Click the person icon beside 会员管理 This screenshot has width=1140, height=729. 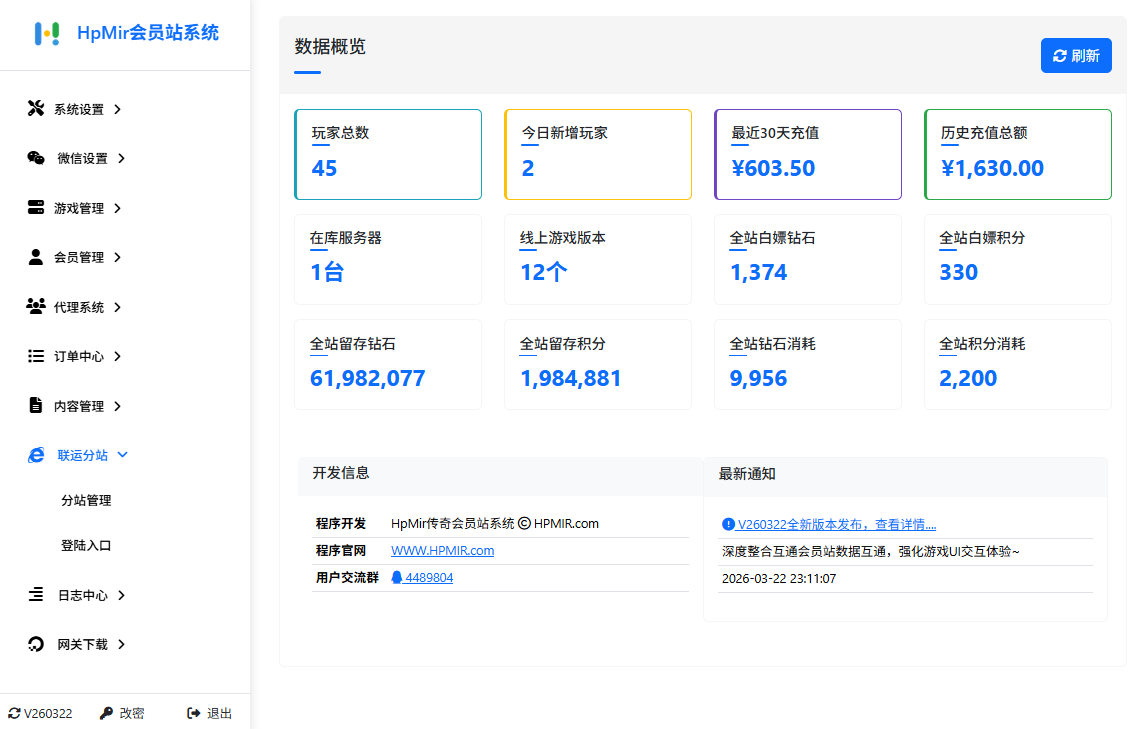[36, 257]
